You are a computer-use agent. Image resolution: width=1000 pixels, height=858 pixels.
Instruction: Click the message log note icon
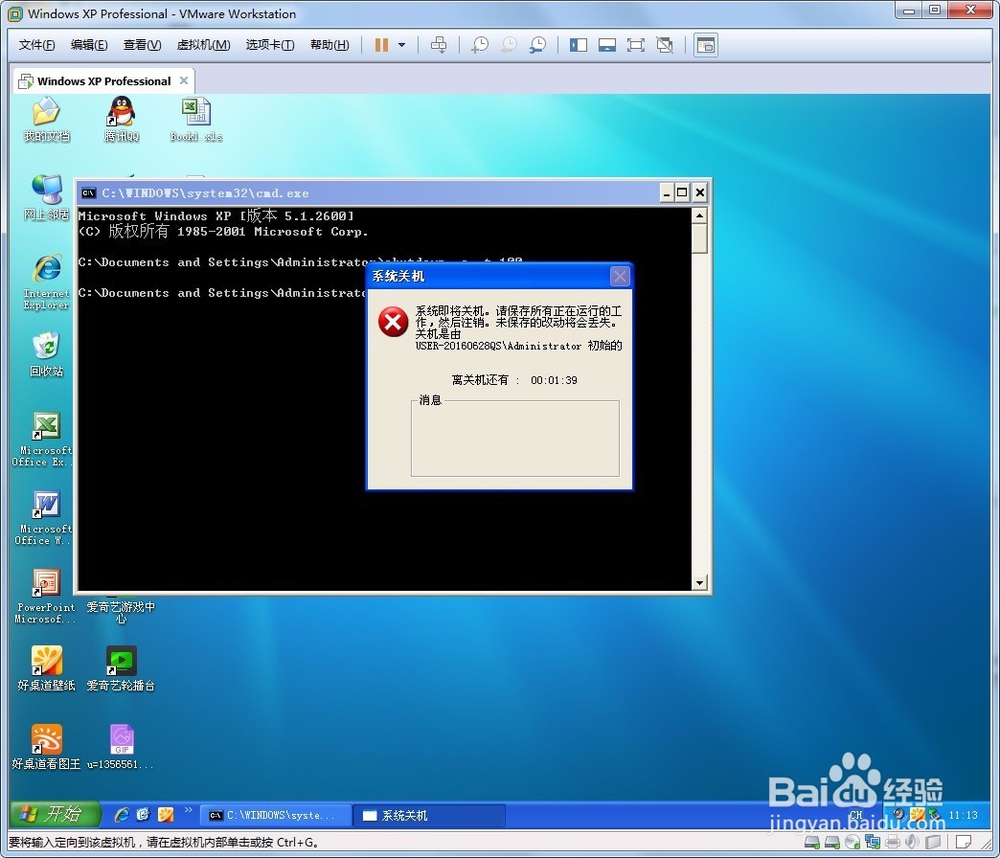(x=963, y=842)
